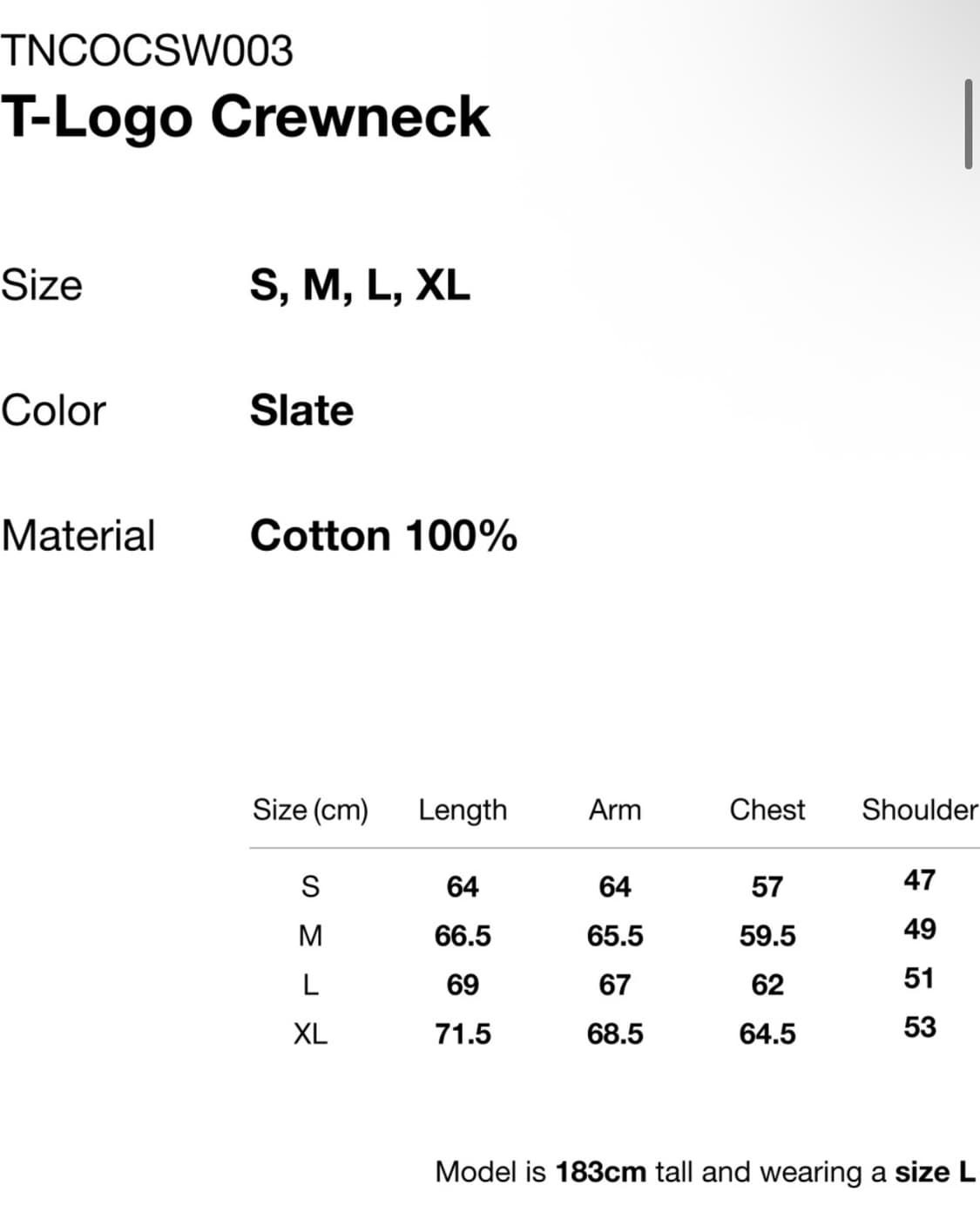Click the available sizes S, M, L, XL text
Screen dimensions: 980x1206
(x=359, y=285)
